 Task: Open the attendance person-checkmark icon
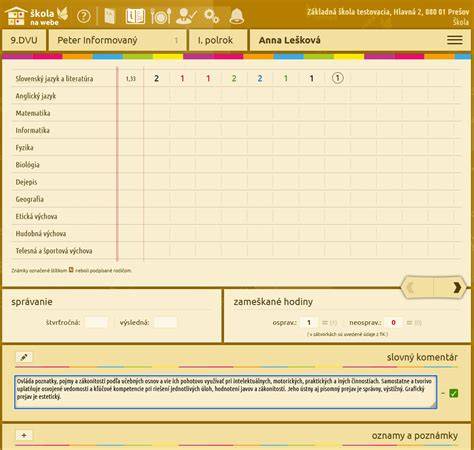click(186, 16)
